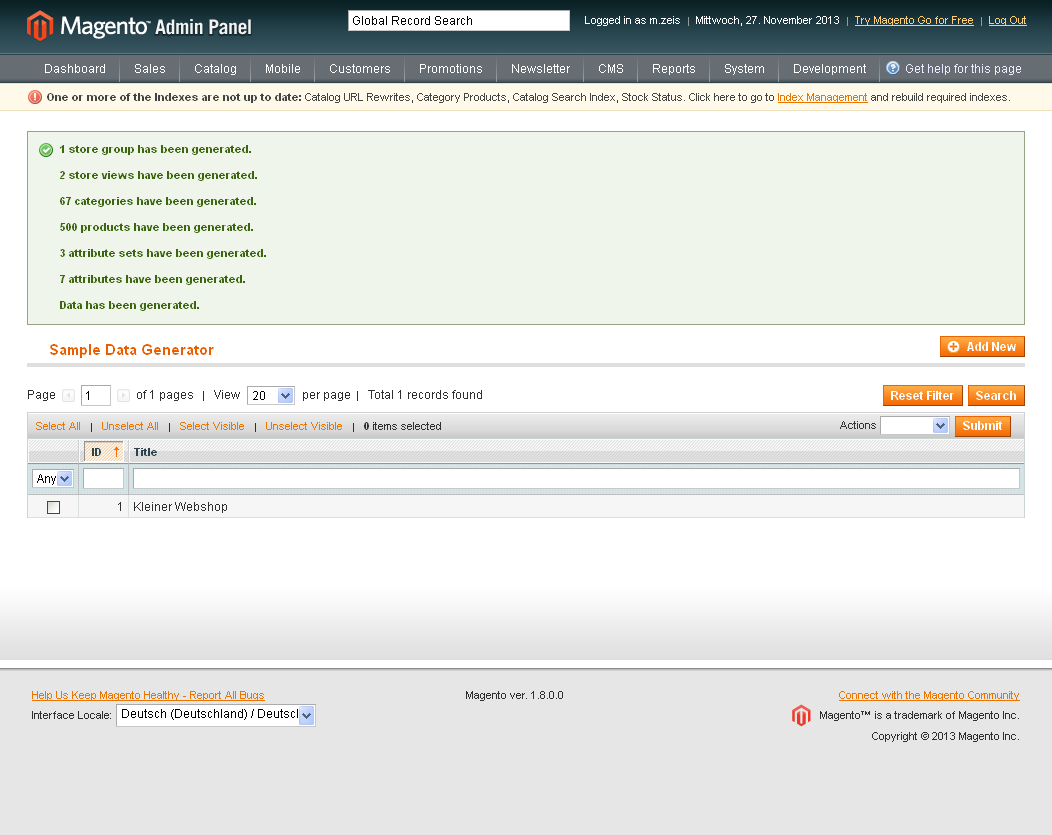
Task: Click the ID filter input field
Action: pyautogui.click(x=103, y=478)
